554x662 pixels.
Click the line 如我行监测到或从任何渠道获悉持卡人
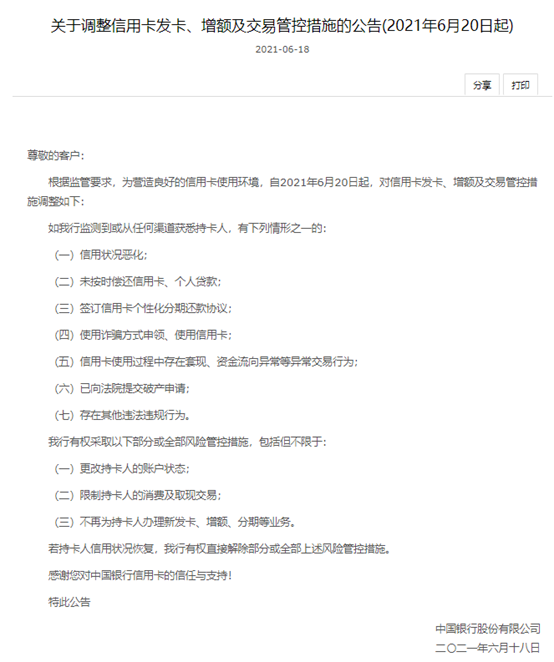(x=187, y=228)
